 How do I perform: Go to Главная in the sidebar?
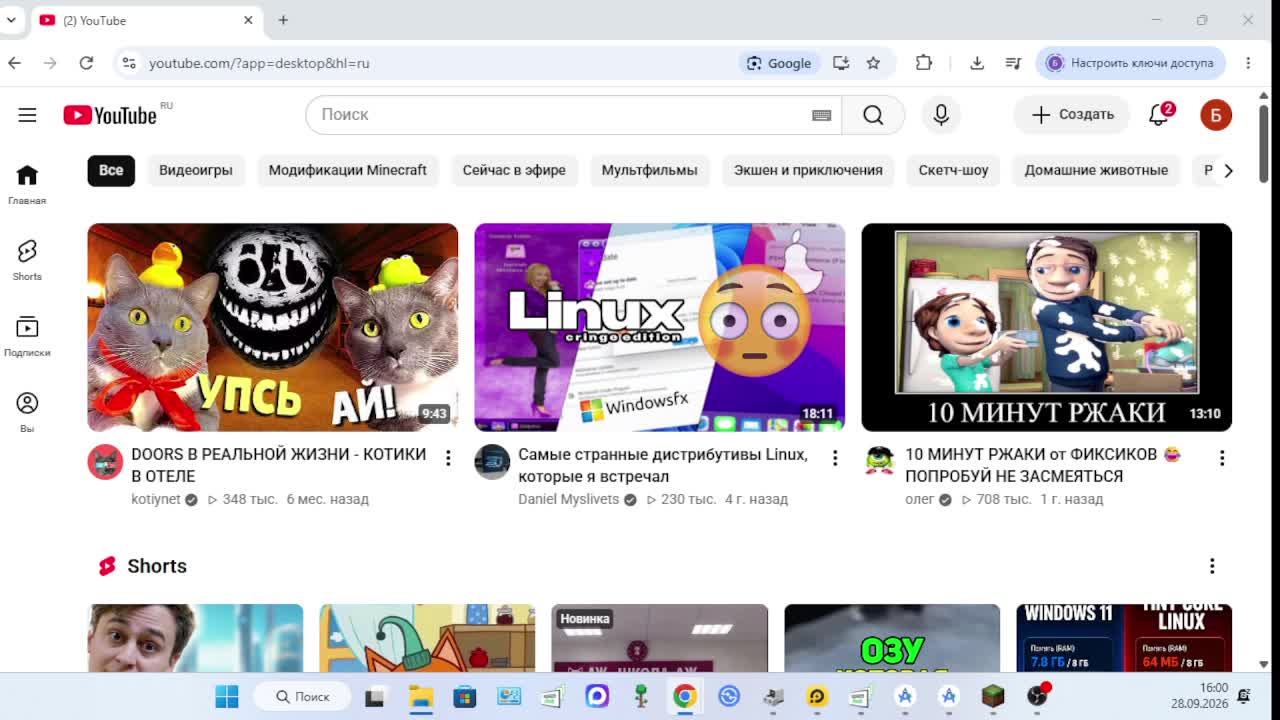27,185
